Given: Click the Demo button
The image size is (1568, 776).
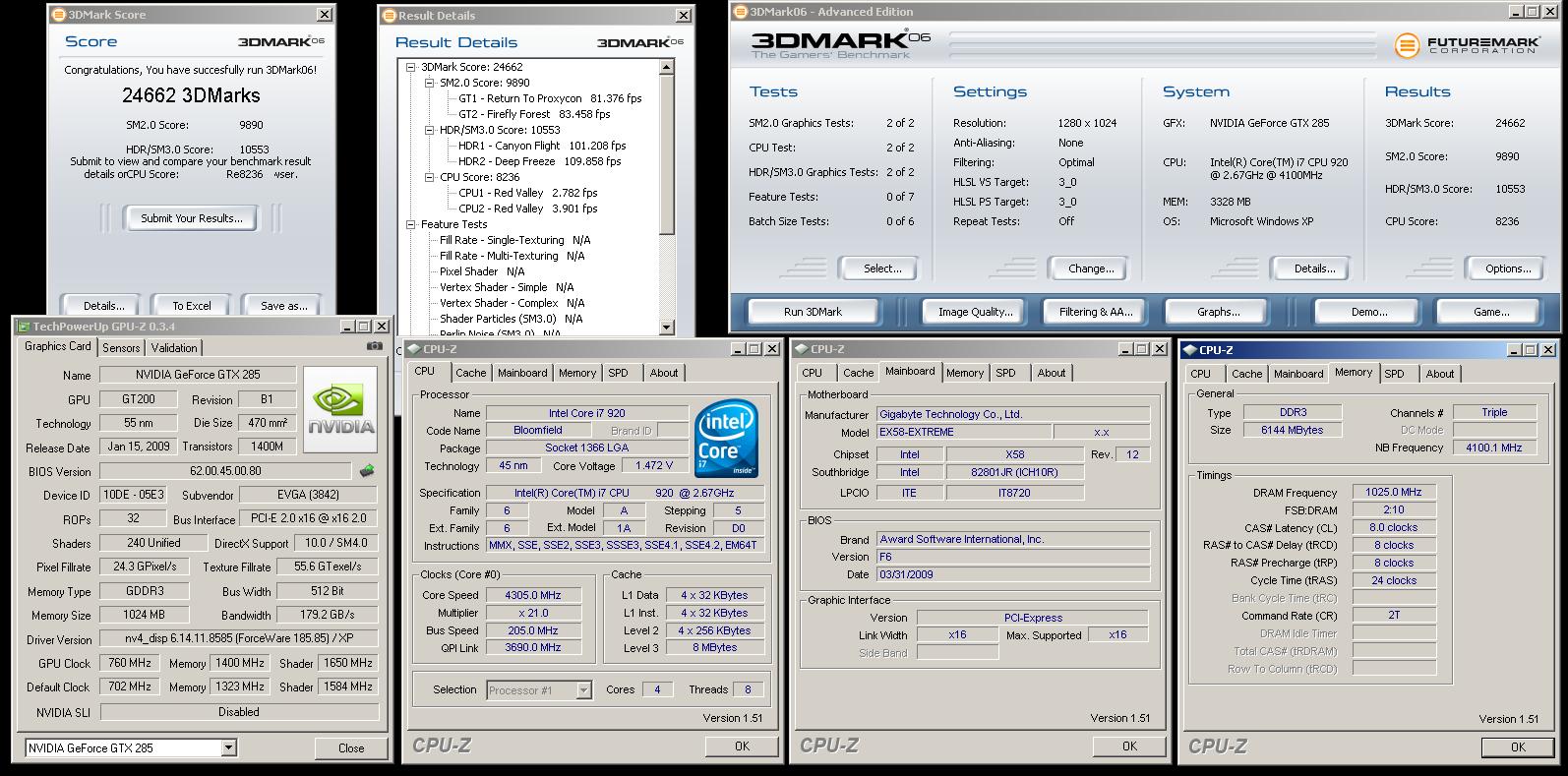Looking at the screenshot, I should click(1368, 312).
